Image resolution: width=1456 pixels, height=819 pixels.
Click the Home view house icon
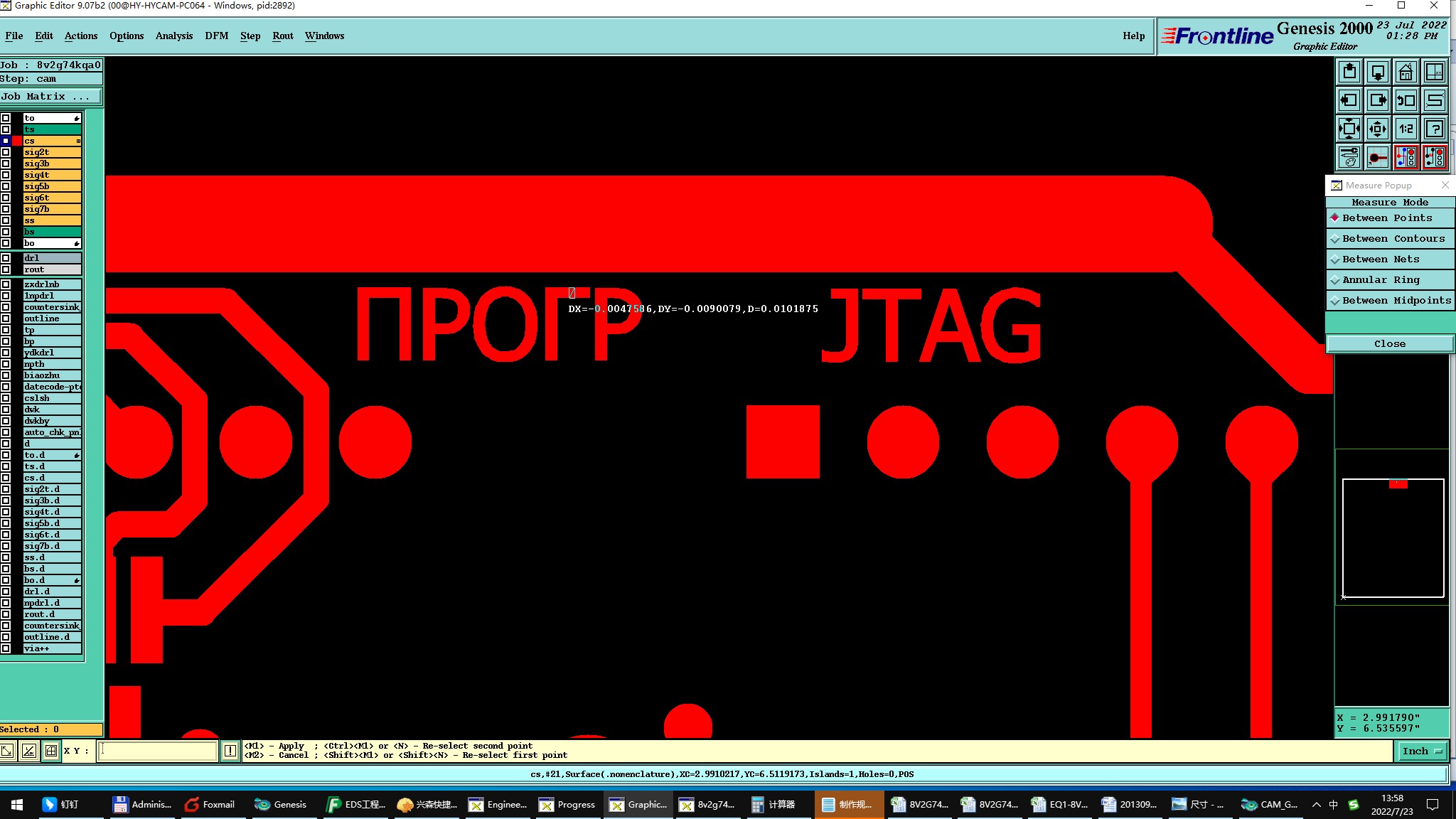tap(1406, 73)
